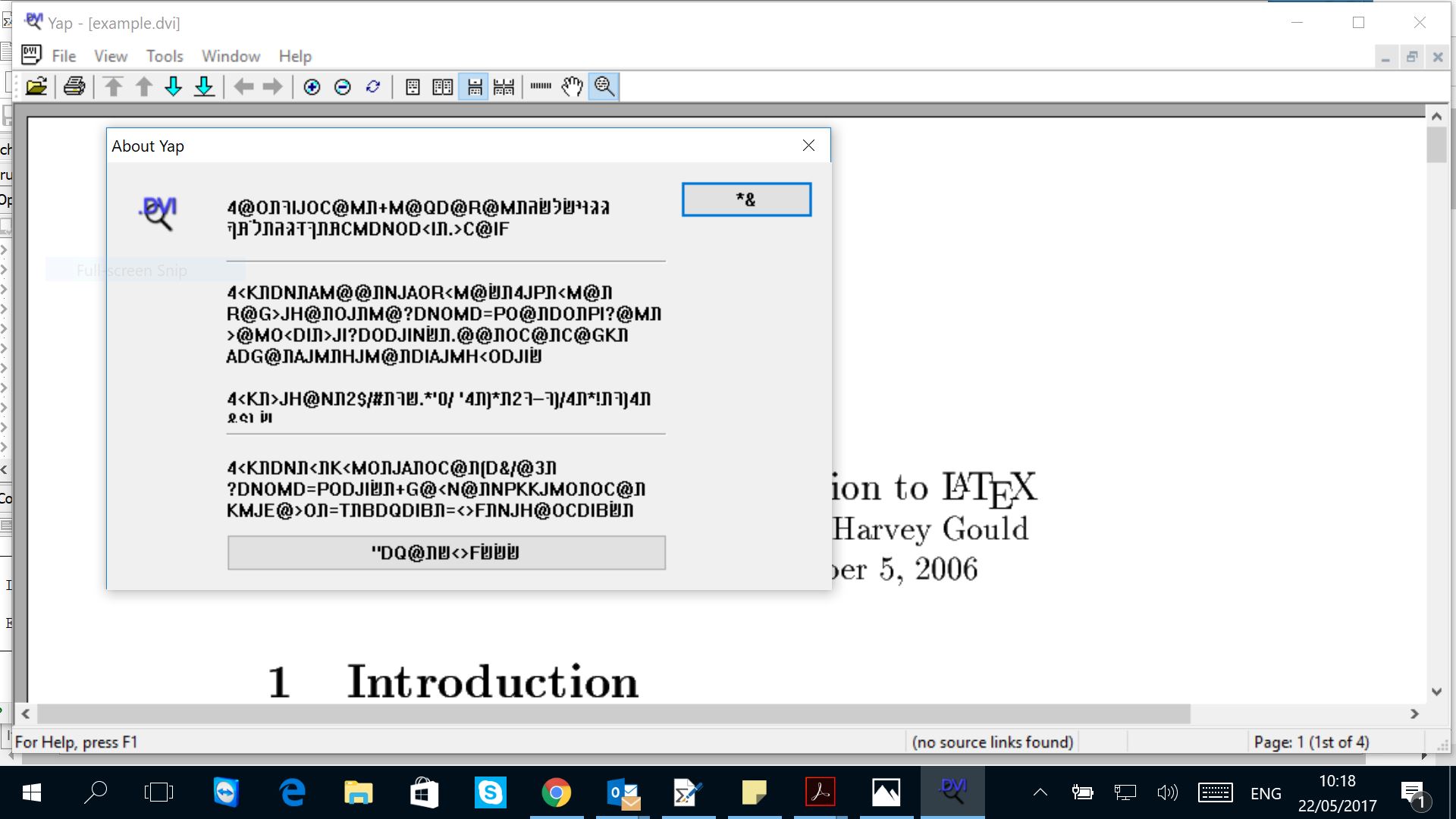The image size is (1456, 819).
Task: Click the horizontal scrollbar left arrow
Action: click(x=26, y=714)
